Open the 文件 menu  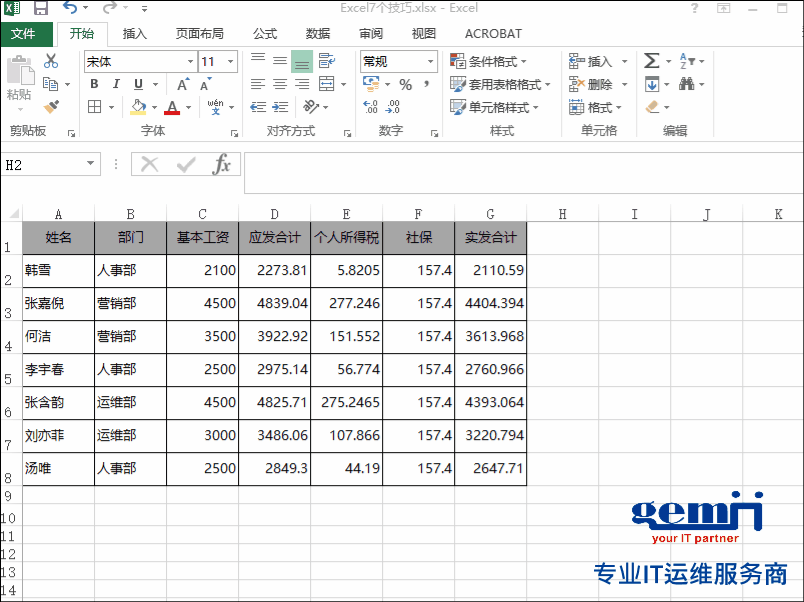(x=24, y=34)
